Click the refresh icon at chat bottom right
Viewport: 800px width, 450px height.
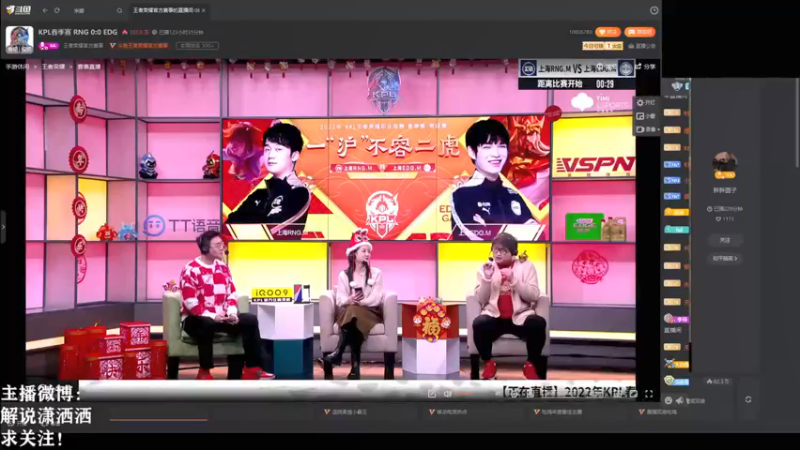click(748, 399)
